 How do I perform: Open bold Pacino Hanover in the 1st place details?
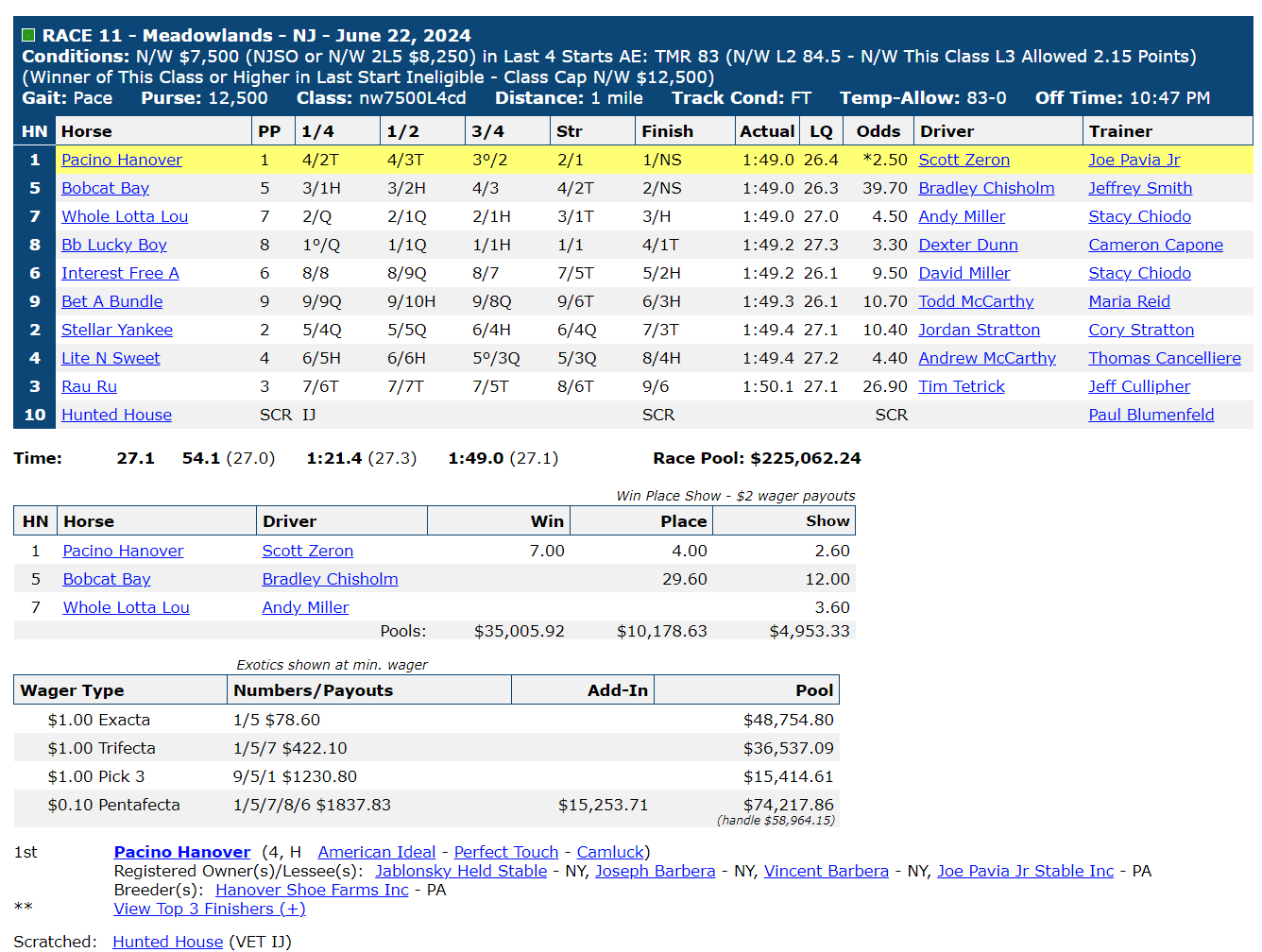point(182,852)
